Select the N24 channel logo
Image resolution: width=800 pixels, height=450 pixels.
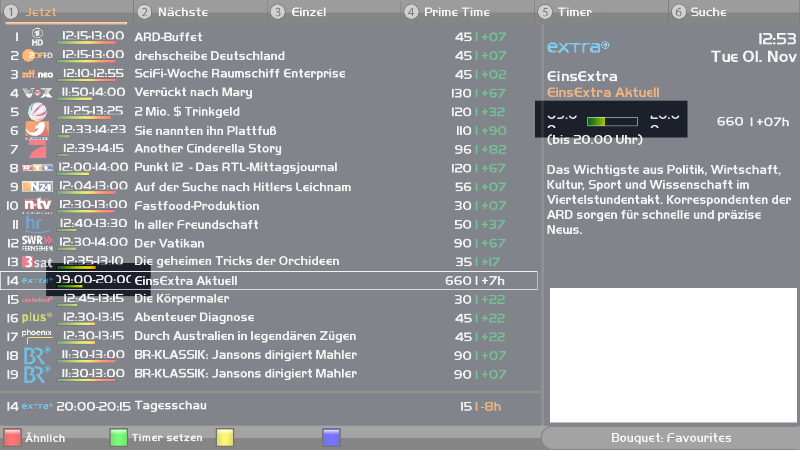click(x=37, y=187)
